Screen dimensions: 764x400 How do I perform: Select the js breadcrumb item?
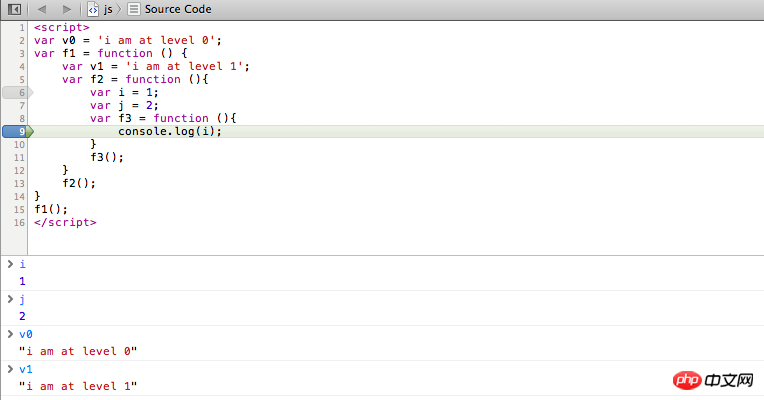[108, 9]
